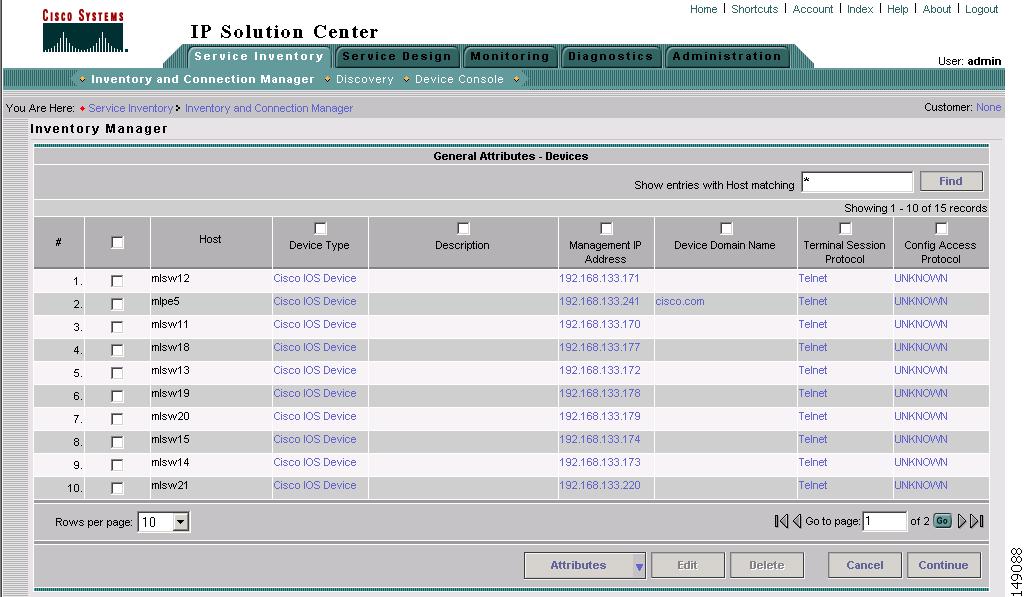Click the Edit button
This screenshot has width=1024, height=597.
(x=687, y=565)
